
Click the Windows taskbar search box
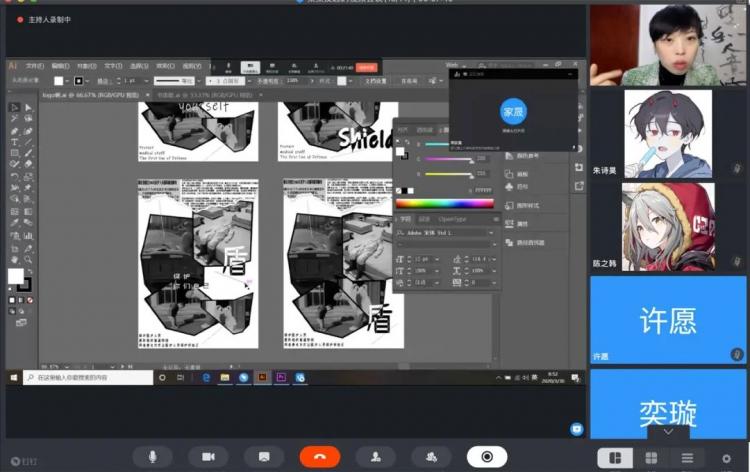point(88,378)
